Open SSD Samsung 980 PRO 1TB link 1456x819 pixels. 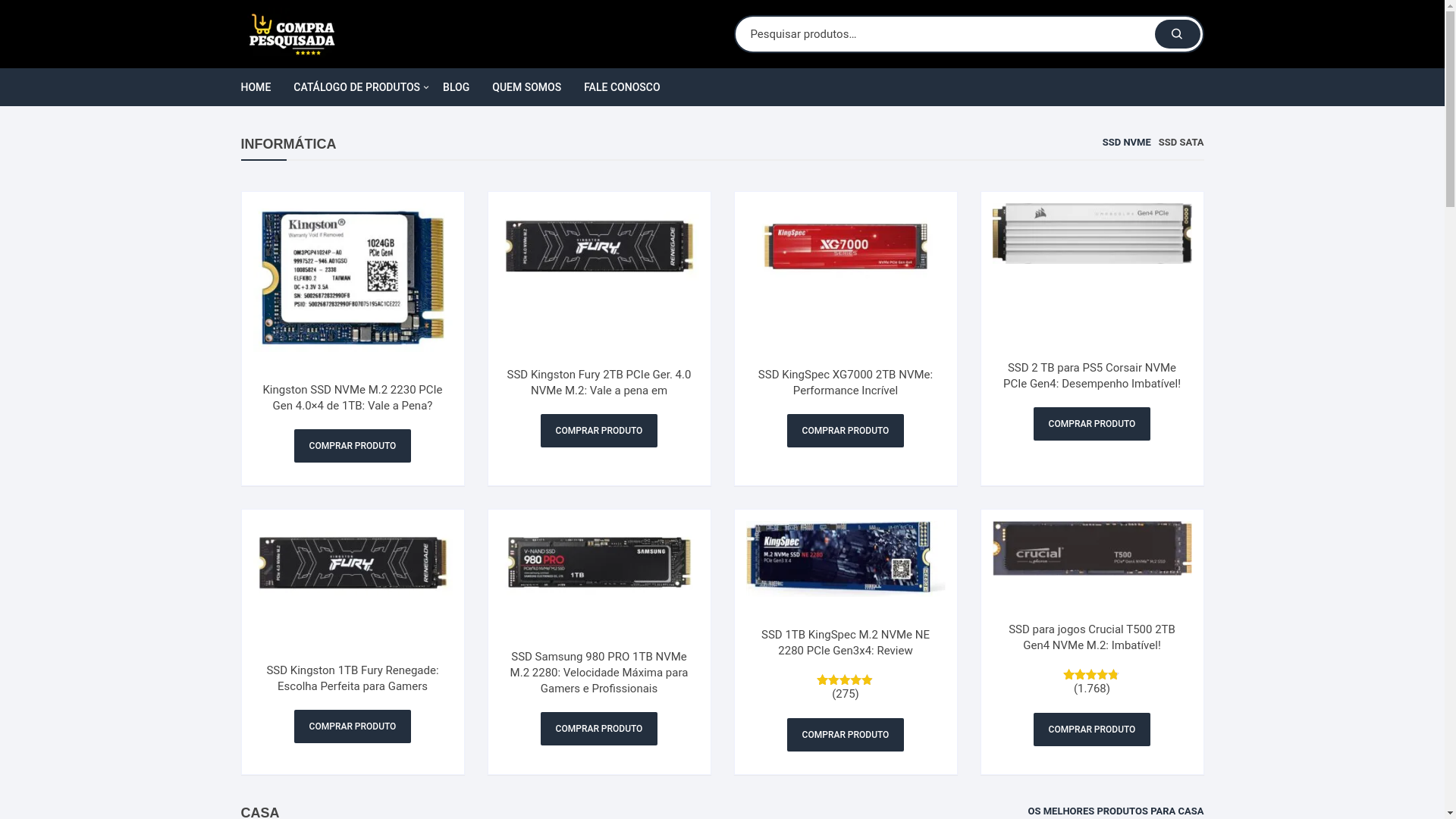599,673
